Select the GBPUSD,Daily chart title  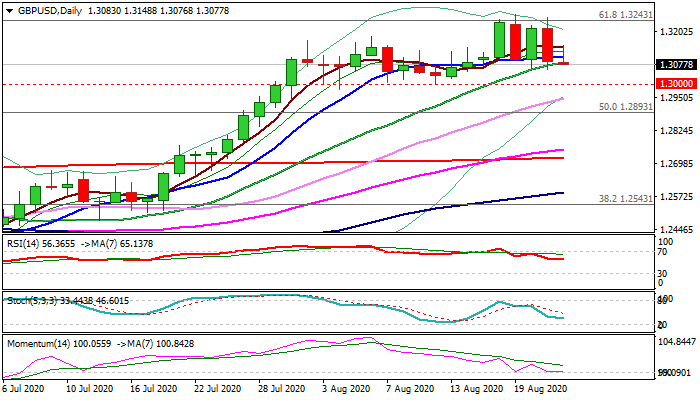pyautogui.click(x=50, y=11)
